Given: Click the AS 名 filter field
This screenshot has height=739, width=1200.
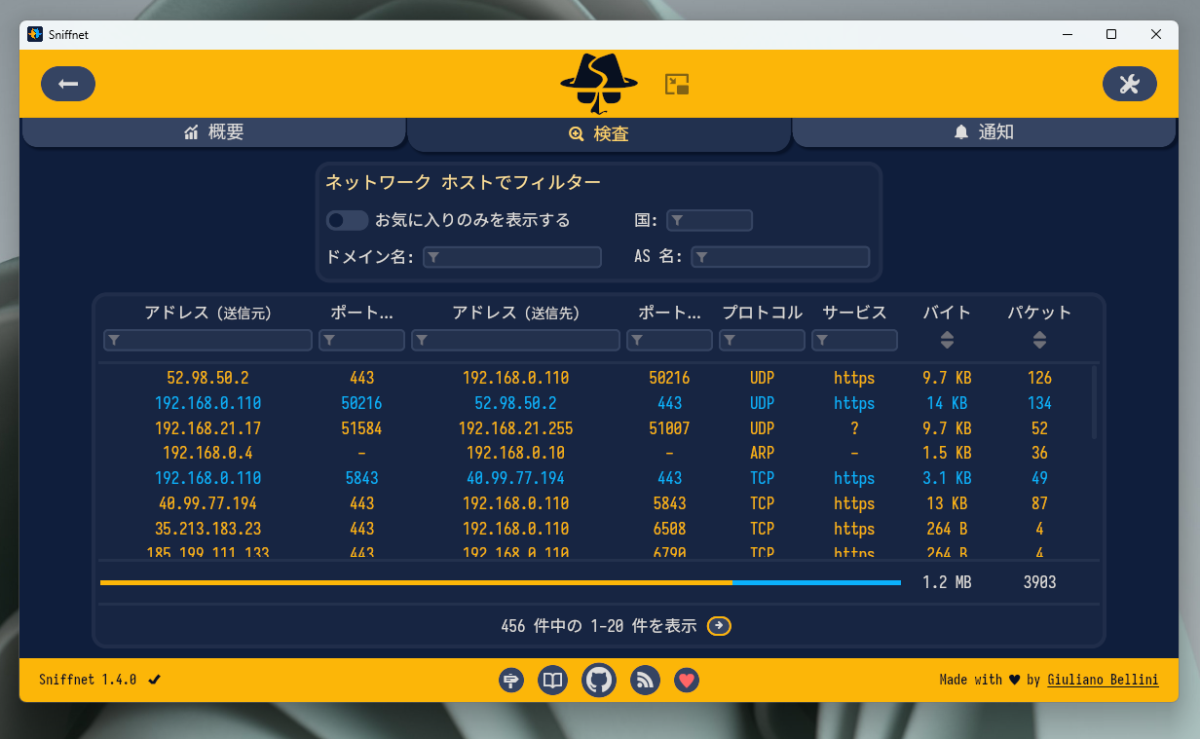Looking at the screenshot, I should 780,257.
